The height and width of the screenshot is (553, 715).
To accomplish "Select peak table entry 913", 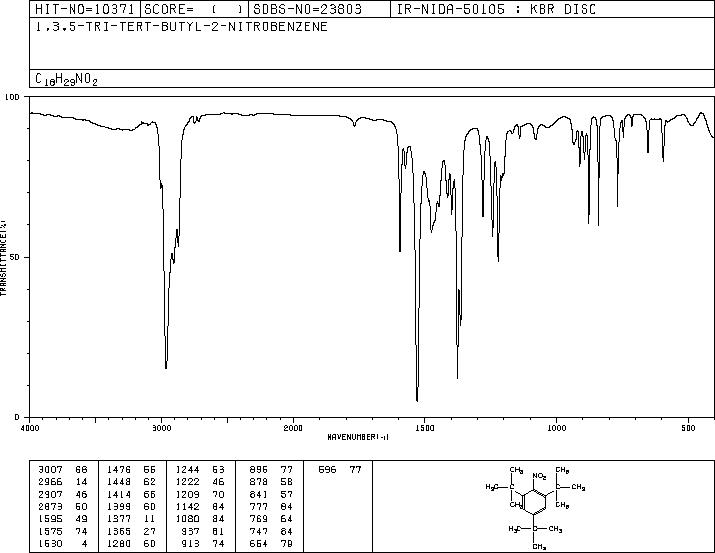I will (191, 543).
